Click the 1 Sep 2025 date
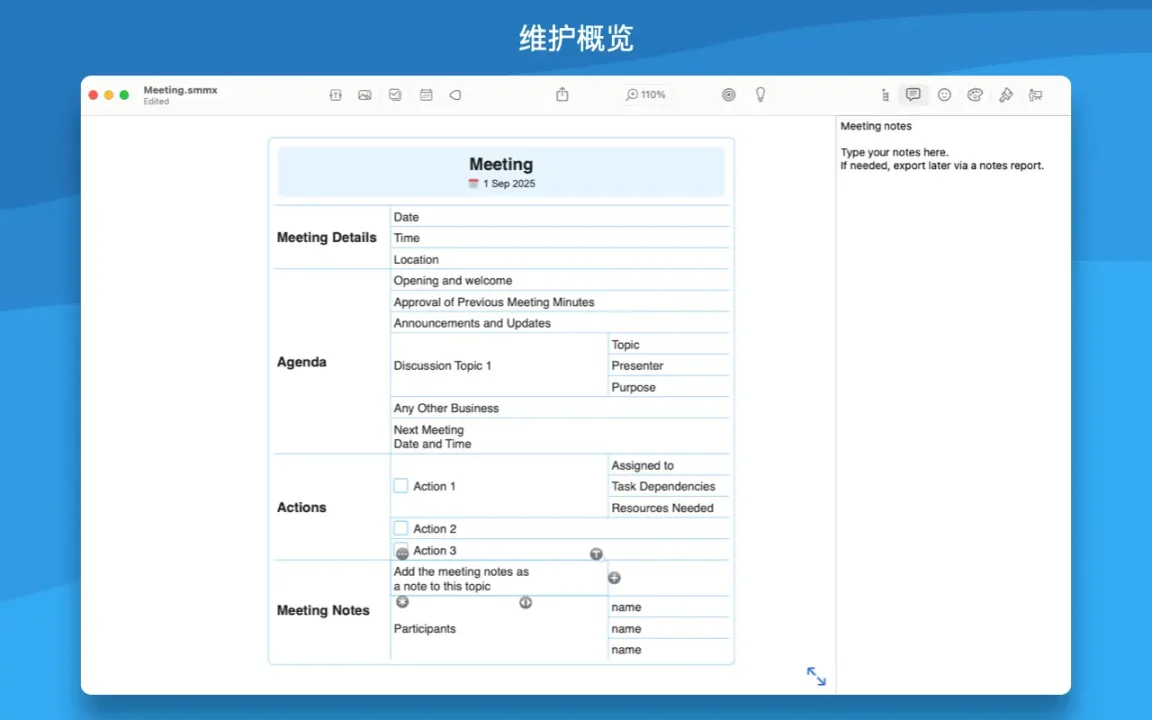 (x=509, y=184)
